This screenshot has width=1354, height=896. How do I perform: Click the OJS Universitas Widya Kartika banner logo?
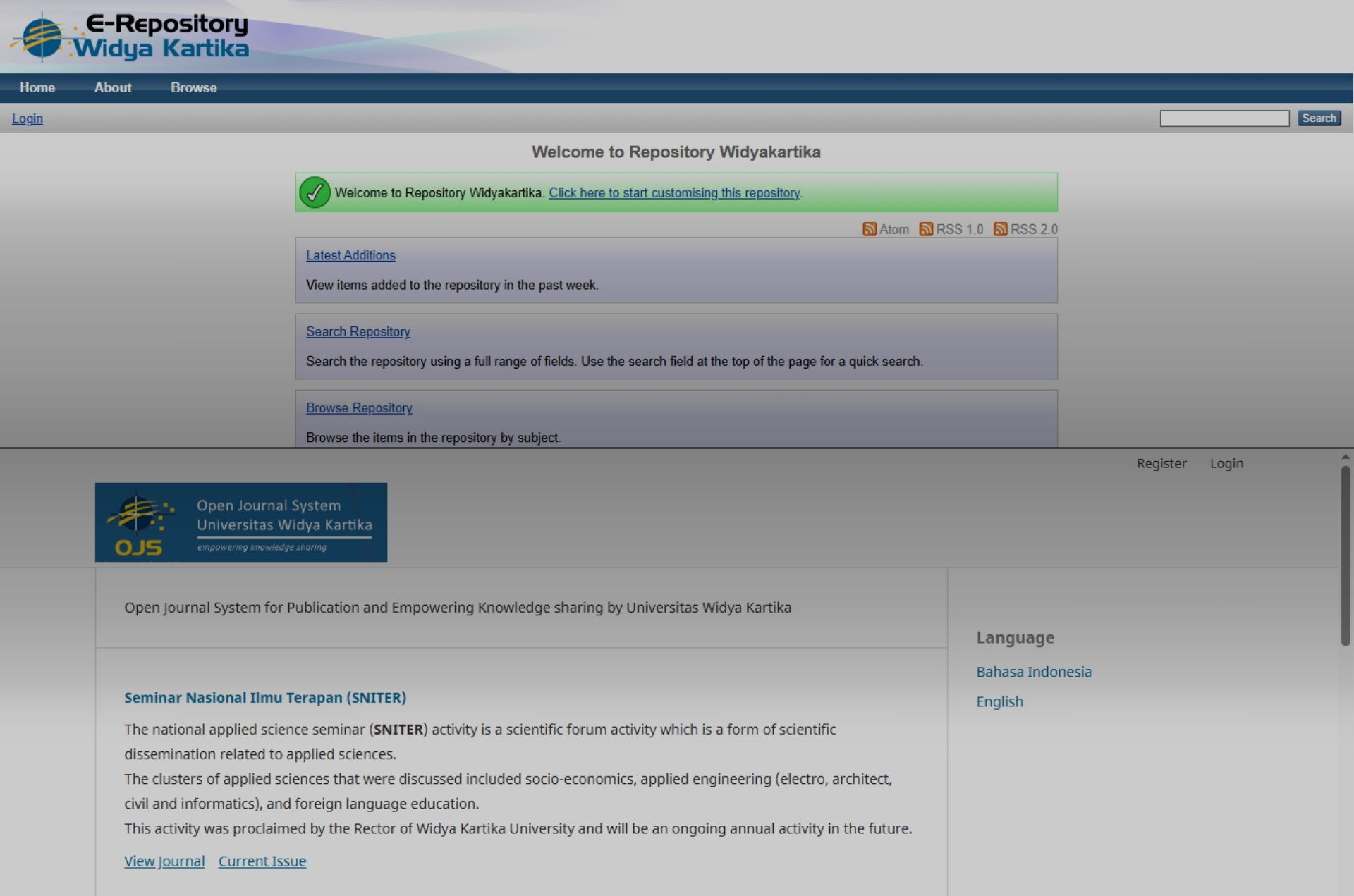(241, 522)
